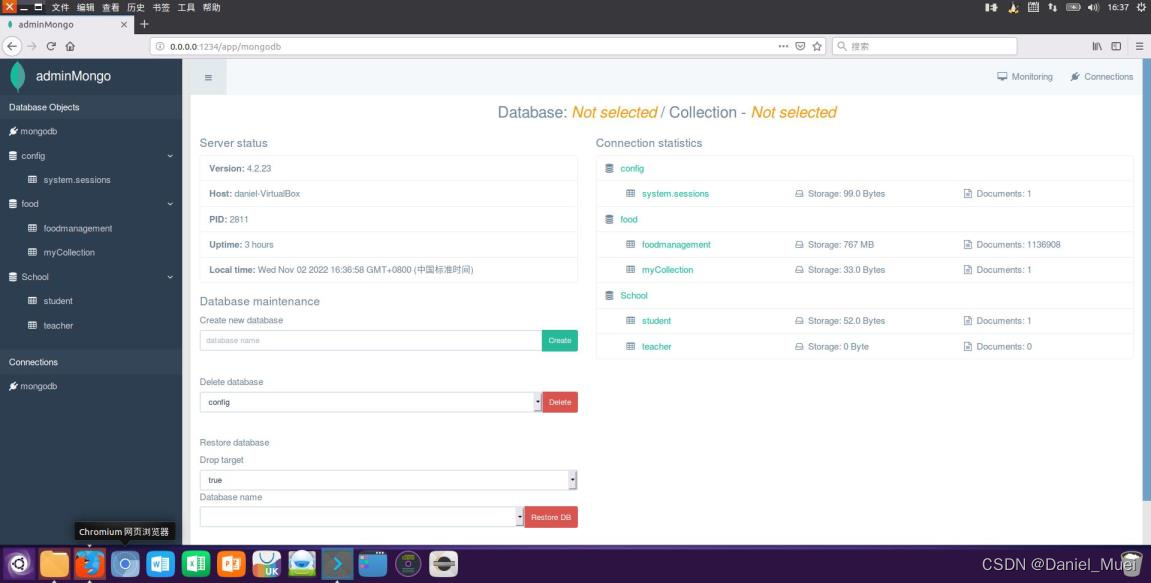Reload the page with the refresh icon

point(51,45)
